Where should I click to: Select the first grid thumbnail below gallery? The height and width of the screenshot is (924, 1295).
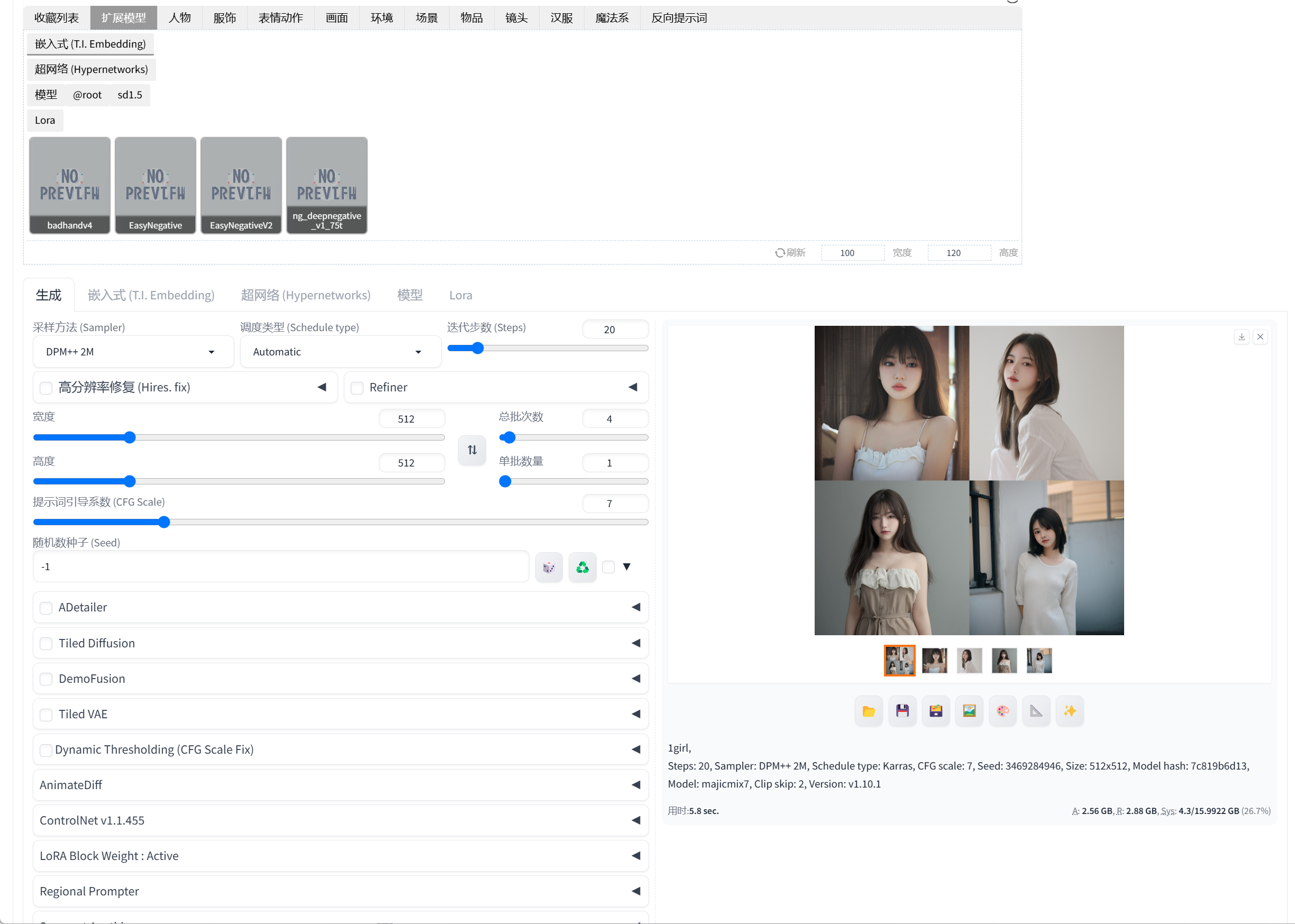899,661
